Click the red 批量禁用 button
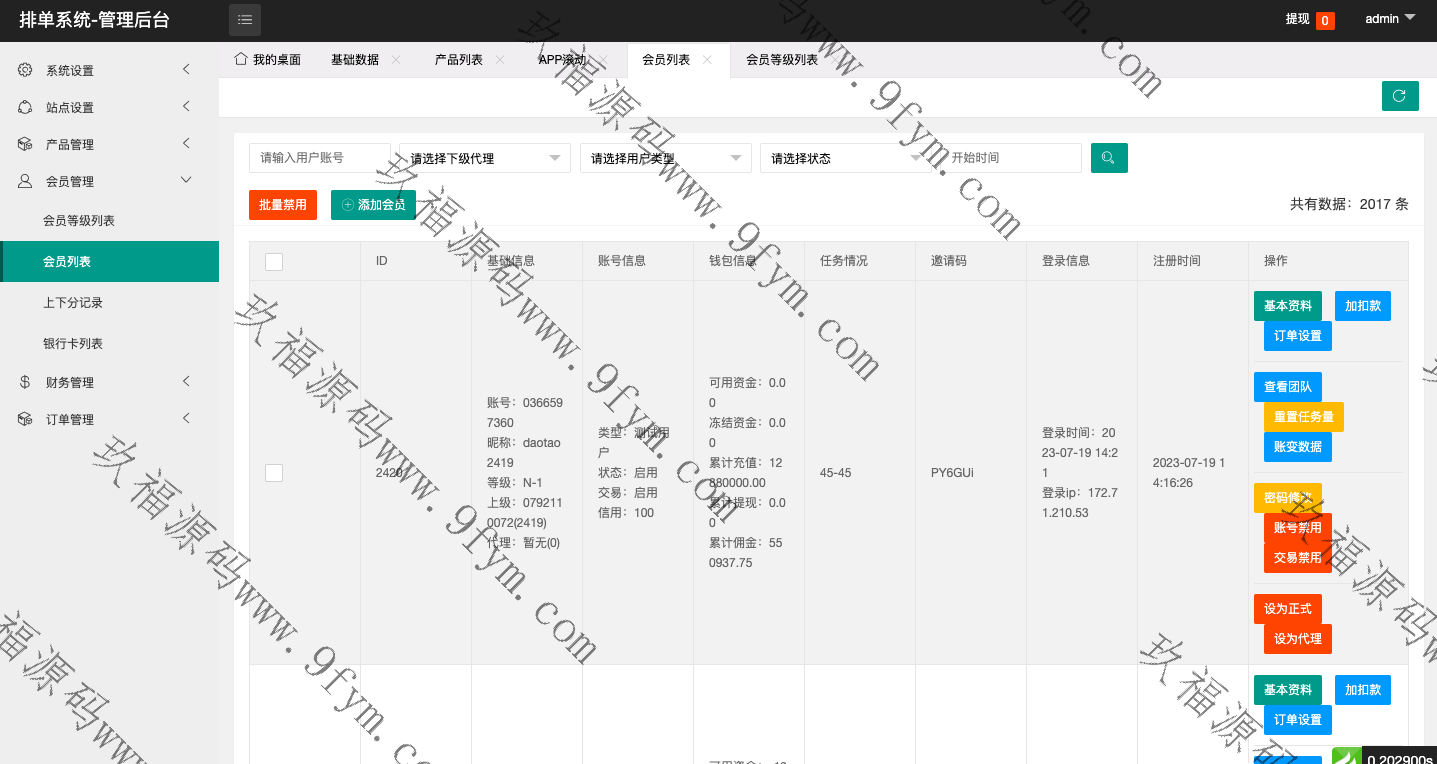1437x764 pixels. pyautogui.click(x=283, y=205)
